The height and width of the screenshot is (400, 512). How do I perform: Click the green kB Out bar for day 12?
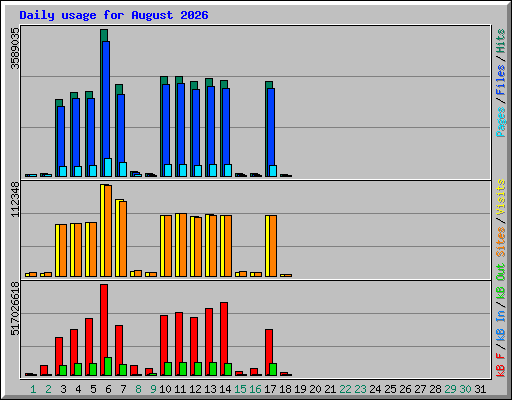click(x=198, y=369)
